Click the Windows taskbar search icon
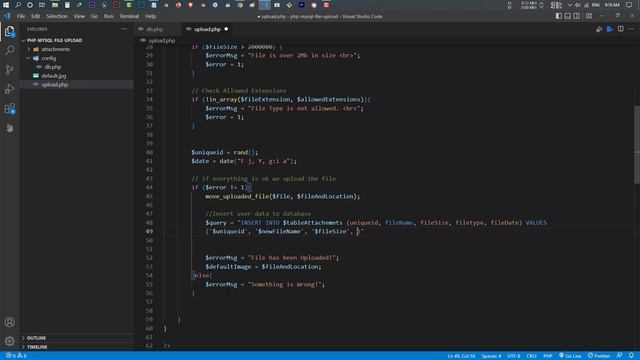 coord(18,5)
